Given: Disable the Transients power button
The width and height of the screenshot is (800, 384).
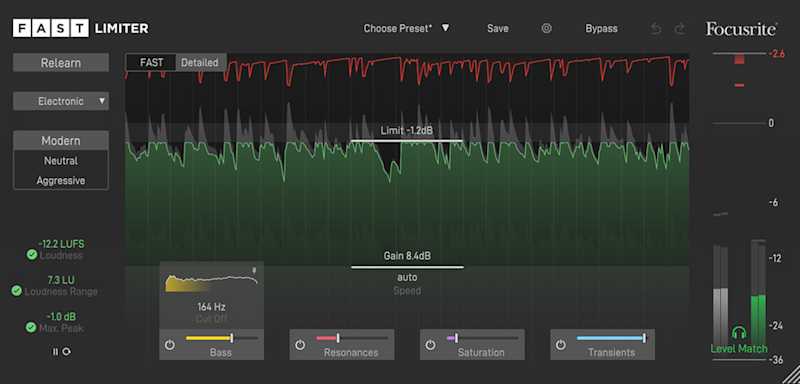Looking at the screenshot, I should click(561, 345).
